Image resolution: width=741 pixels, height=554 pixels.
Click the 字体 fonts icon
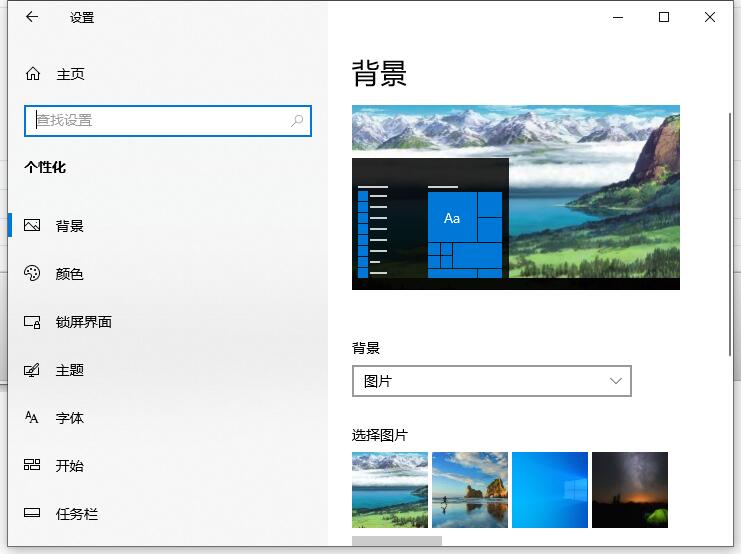click(x=32, y=417)
